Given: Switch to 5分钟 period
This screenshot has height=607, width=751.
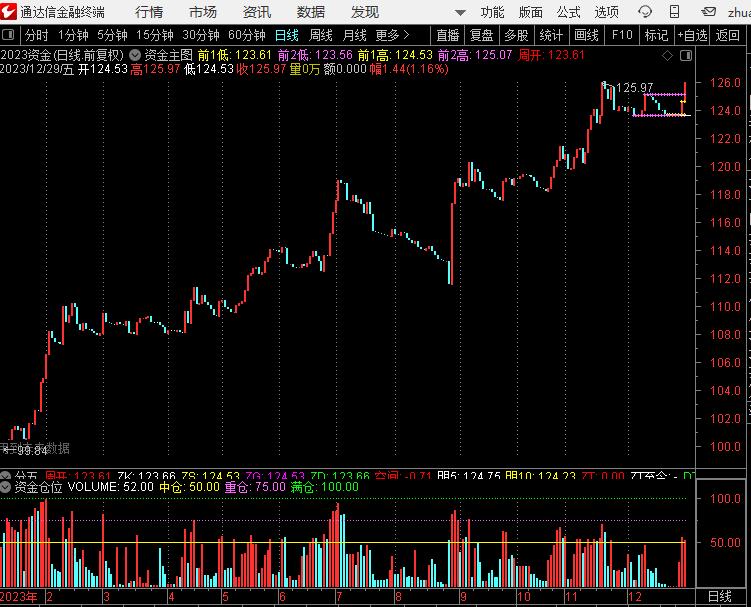Looking at the screenshot, I should coord(113,35).
